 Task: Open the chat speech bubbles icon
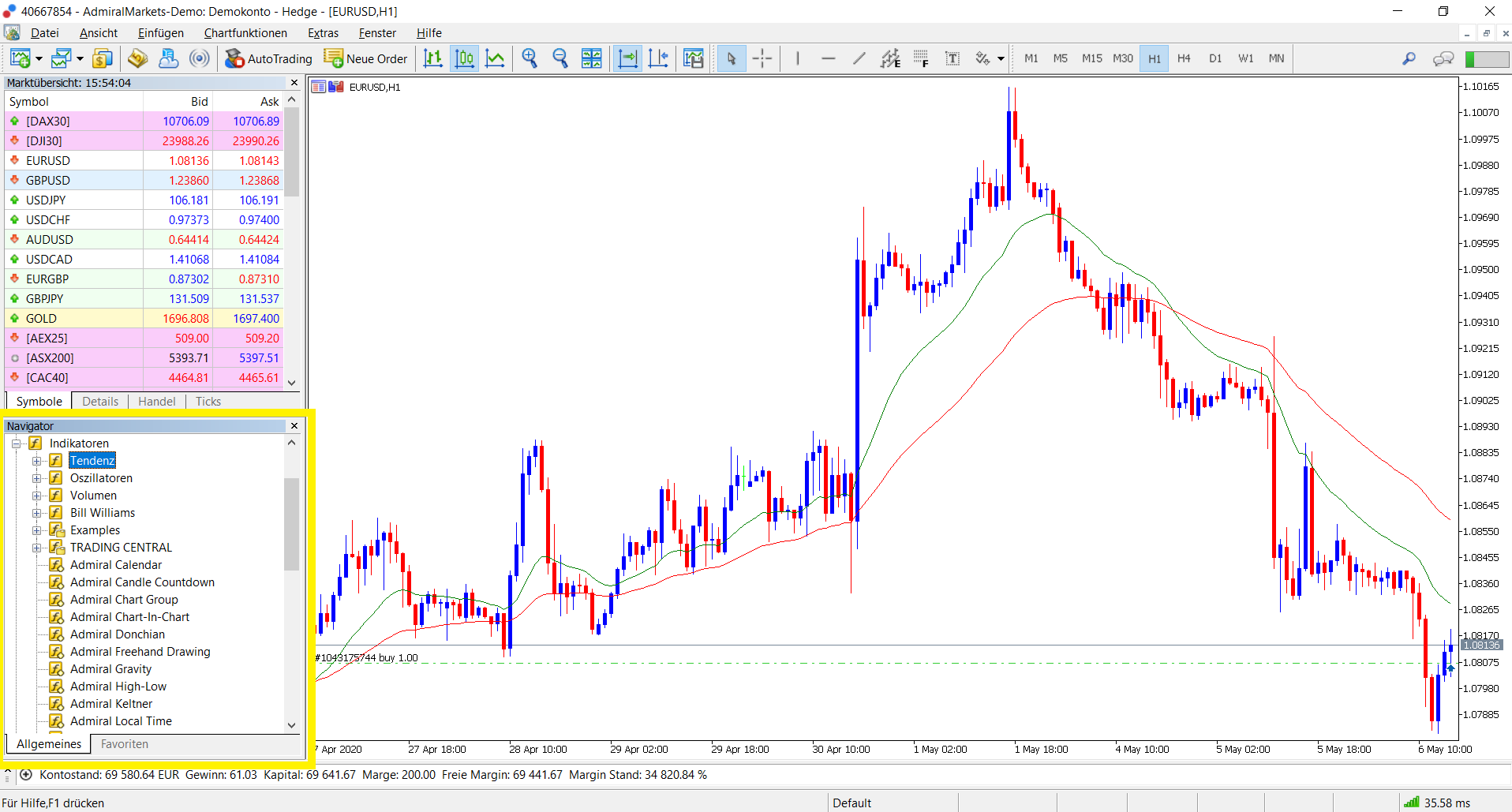click(1443, 58)
